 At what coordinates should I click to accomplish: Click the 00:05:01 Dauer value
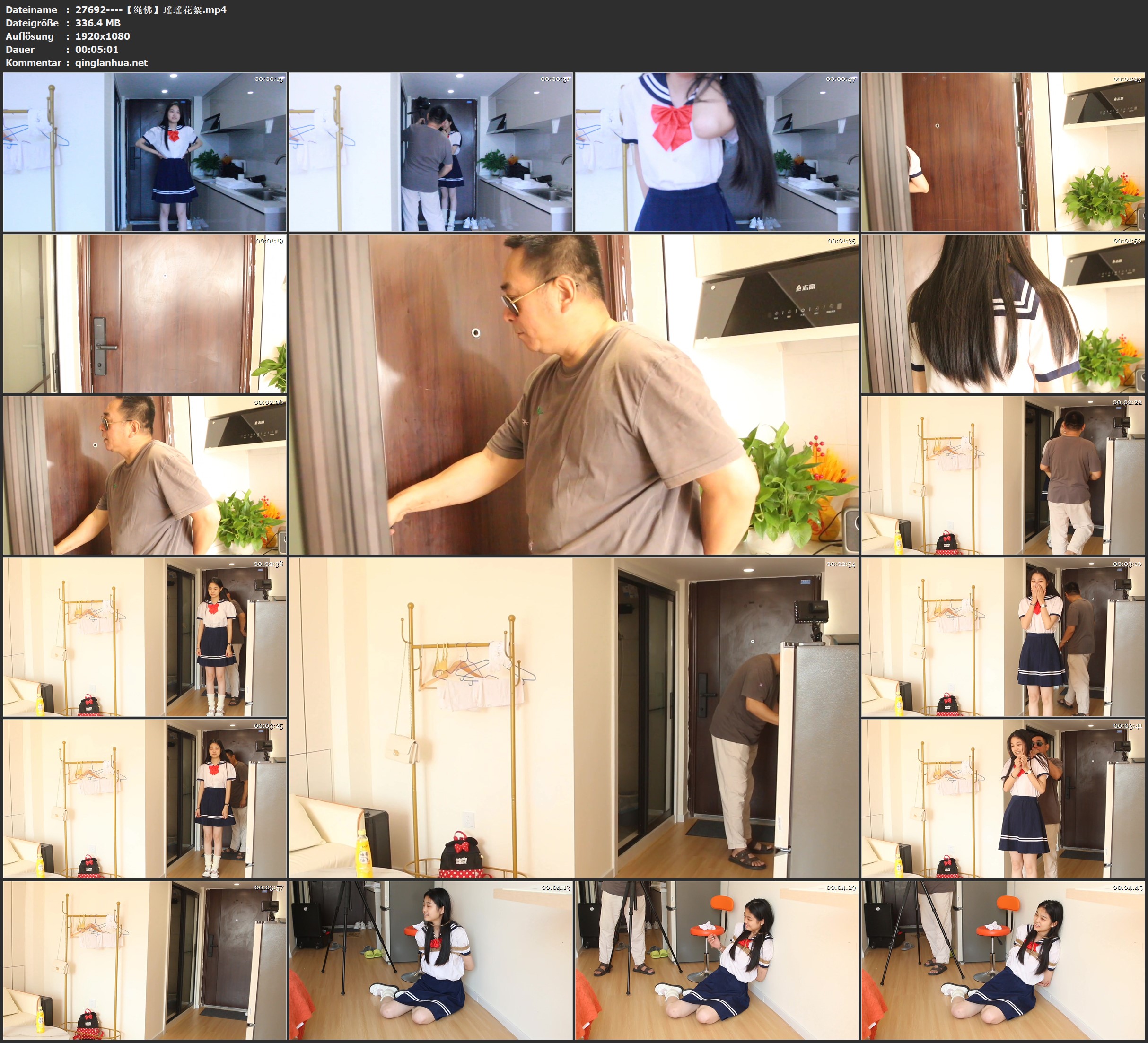pyautogui.click(x=97, y=50)
